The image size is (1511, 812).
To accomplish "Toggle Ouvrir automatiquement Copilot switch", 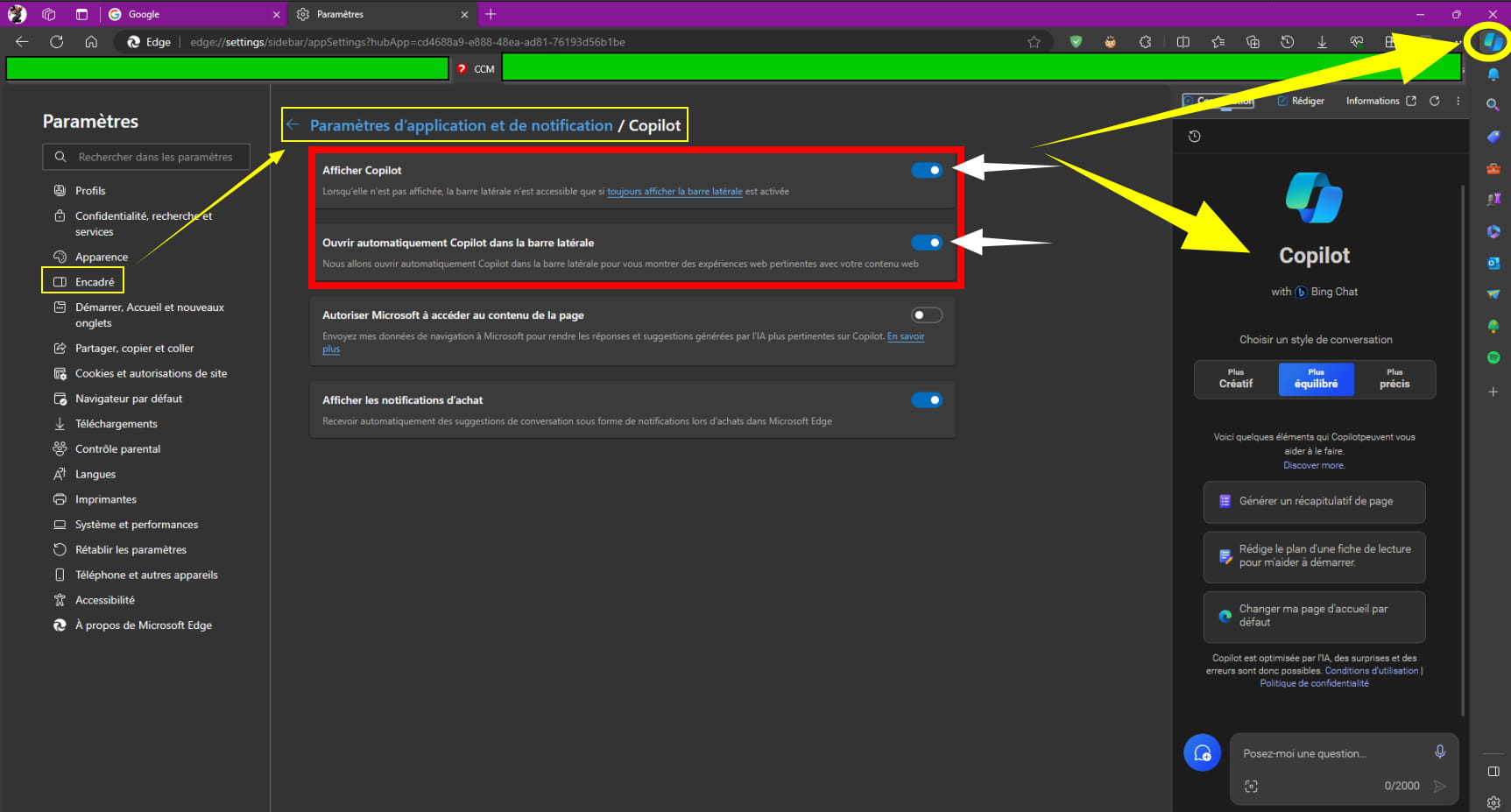I will point(927,243).
